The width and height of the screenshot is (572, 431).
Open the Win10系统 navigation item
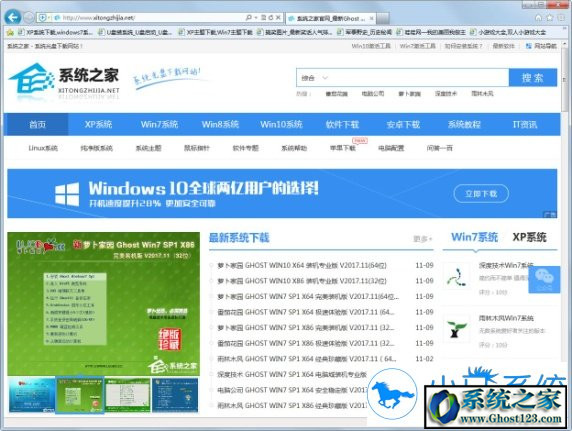[x=281, y=124]
